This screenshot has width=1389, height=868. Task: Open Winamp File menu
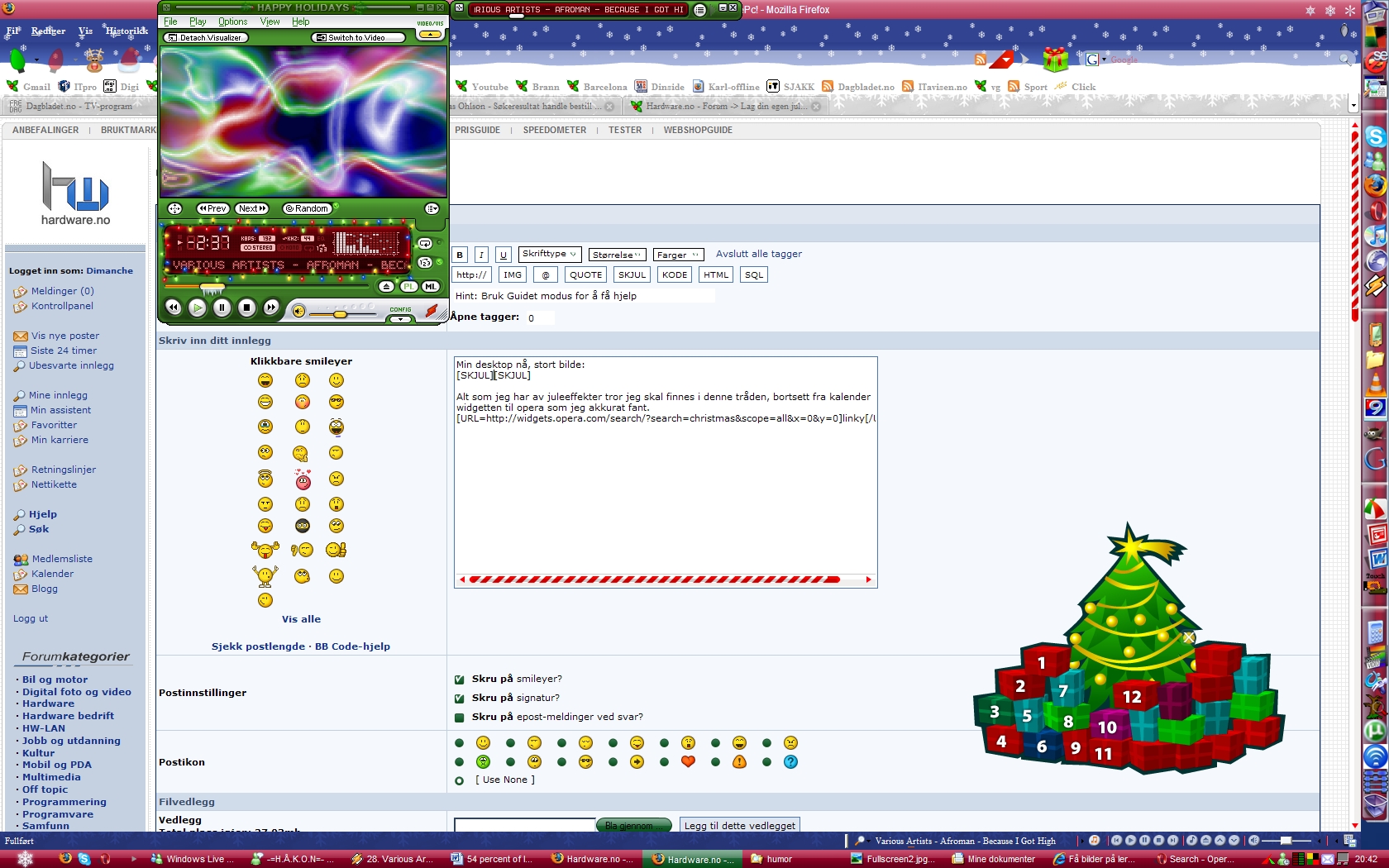coord(170,21)
